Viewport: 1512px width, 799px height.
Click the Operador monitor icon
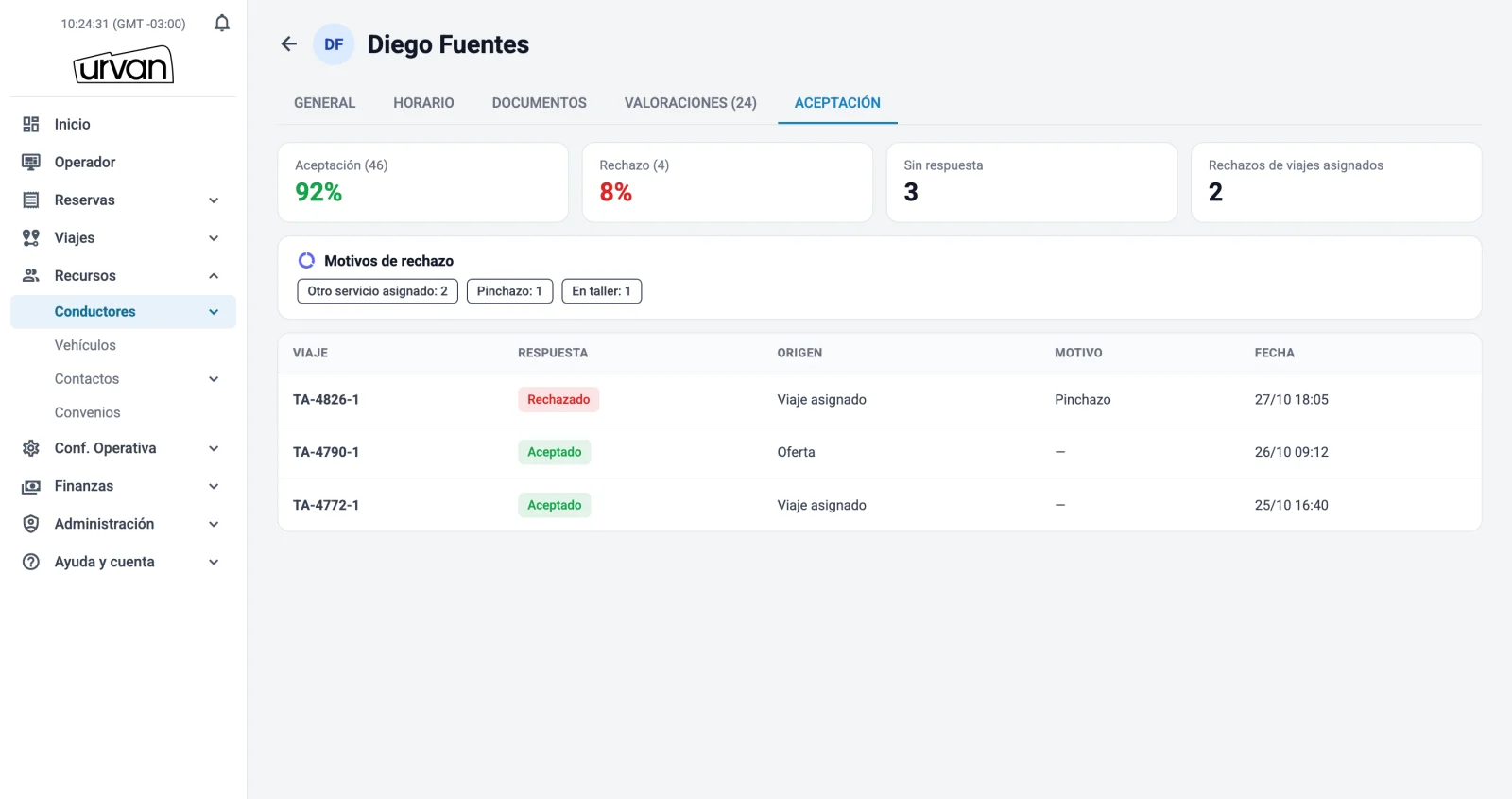click(31, 163)
